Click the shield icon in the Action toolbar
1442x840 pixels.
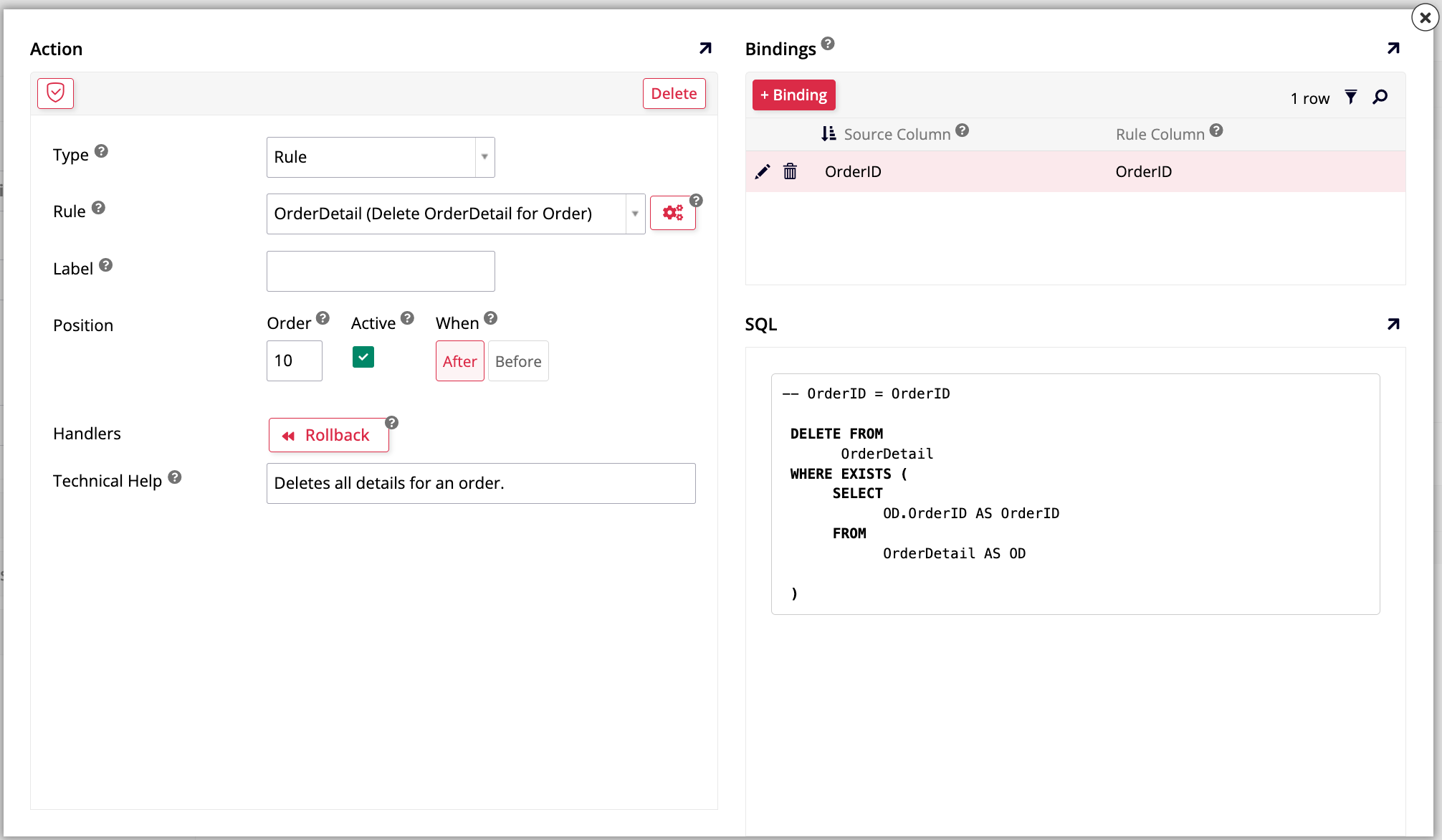[x=55, y=93]
